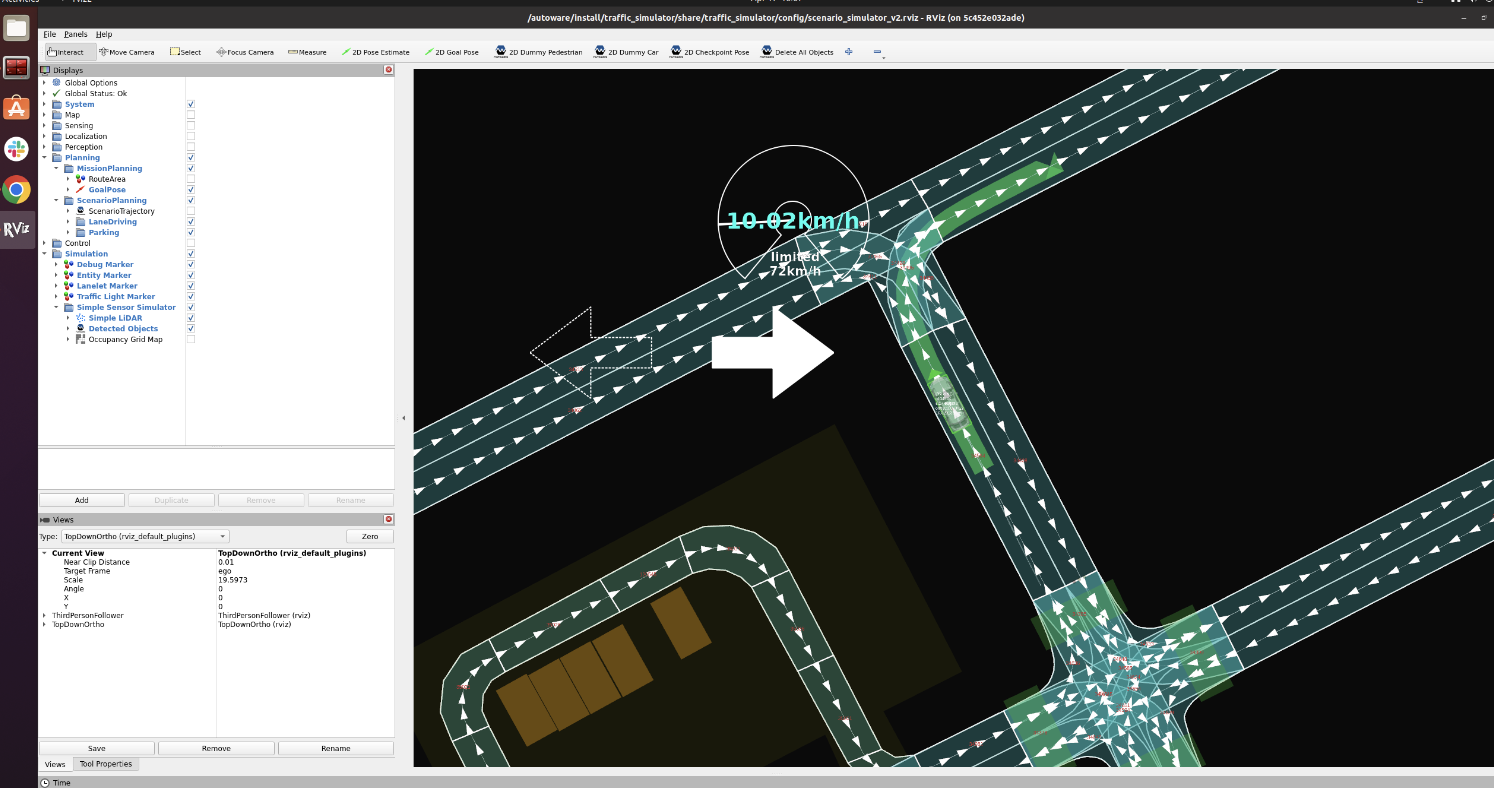Click GoalPose red arrow icon
The image size is (1494, 788).
(x=81, y=190)
